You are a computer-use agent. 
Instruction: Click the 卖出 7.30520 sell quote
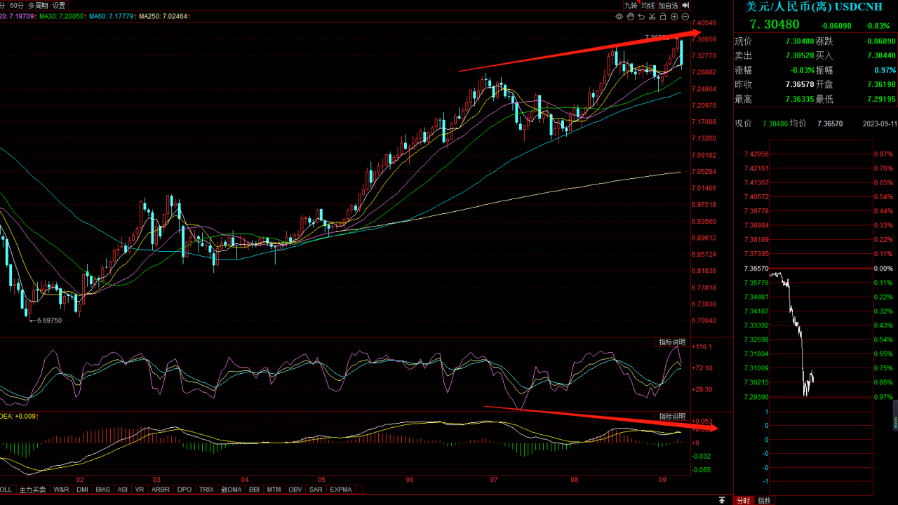click(774, 56)
